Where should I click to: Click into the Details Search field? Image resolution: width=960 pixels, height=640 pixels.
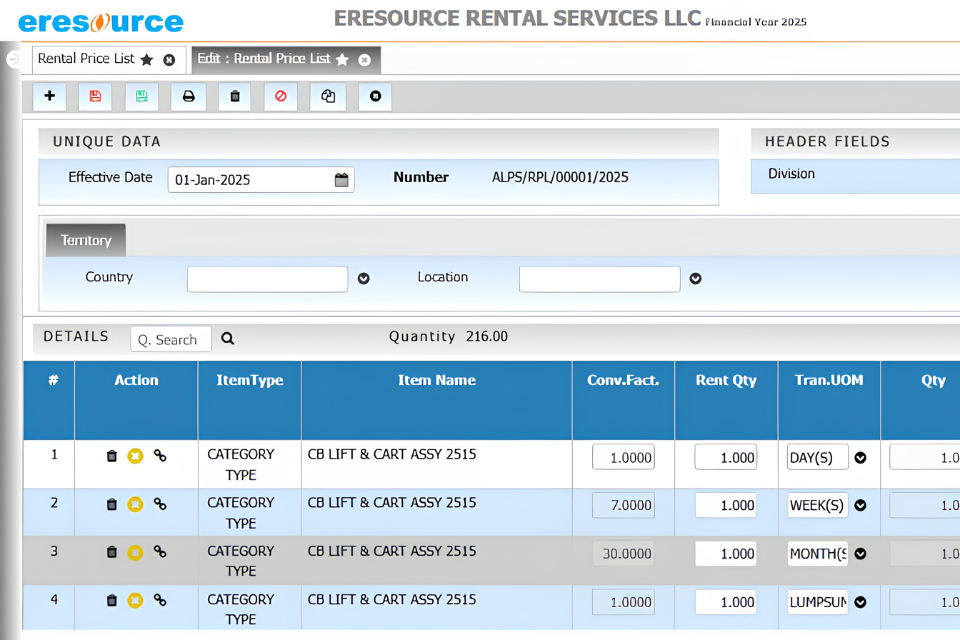(x=171, y=339)
